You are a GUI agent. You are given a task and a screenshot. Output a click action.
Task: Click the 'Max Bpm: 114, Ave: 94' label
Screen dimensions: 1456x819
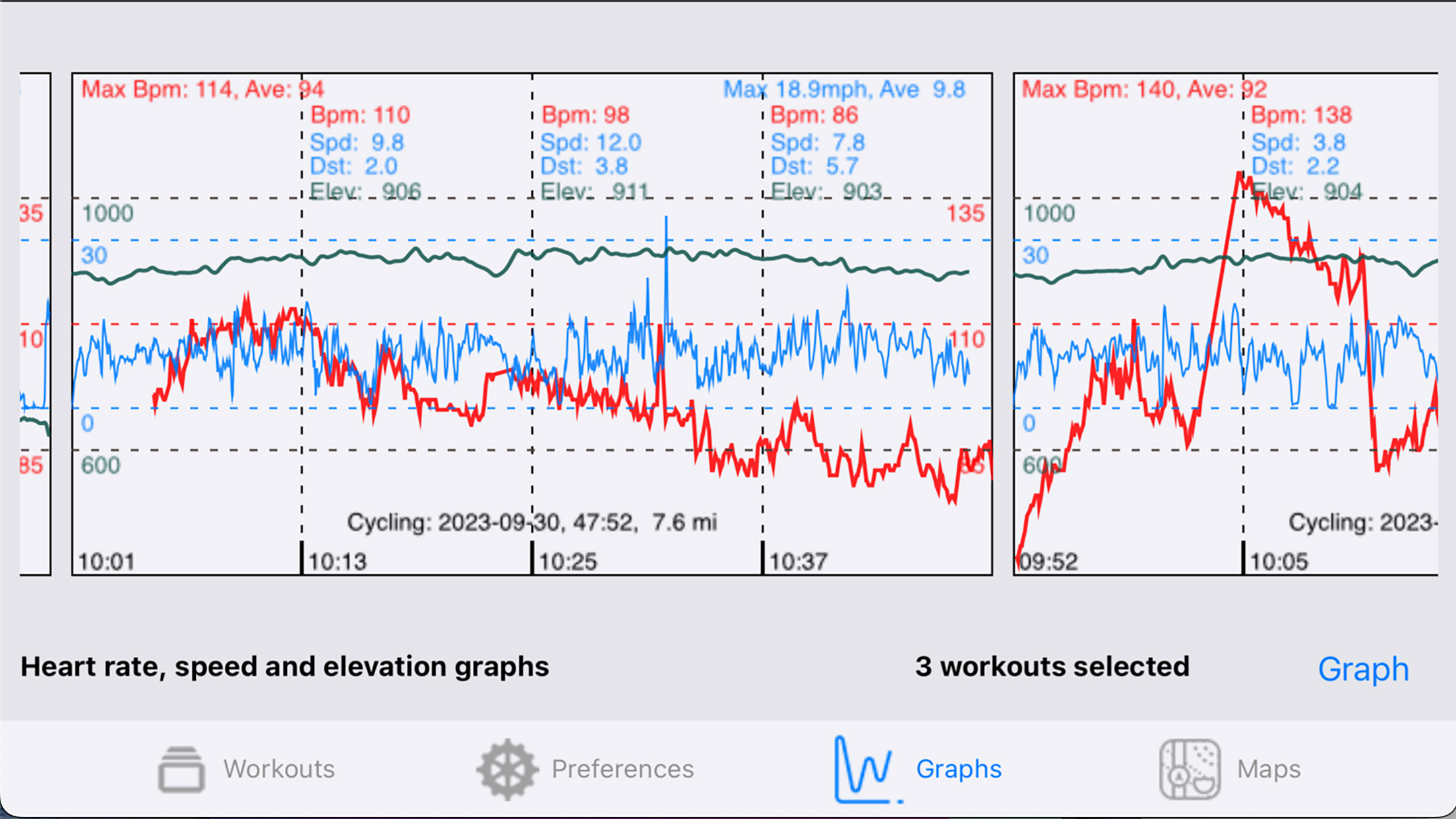(x=202, y=89)
